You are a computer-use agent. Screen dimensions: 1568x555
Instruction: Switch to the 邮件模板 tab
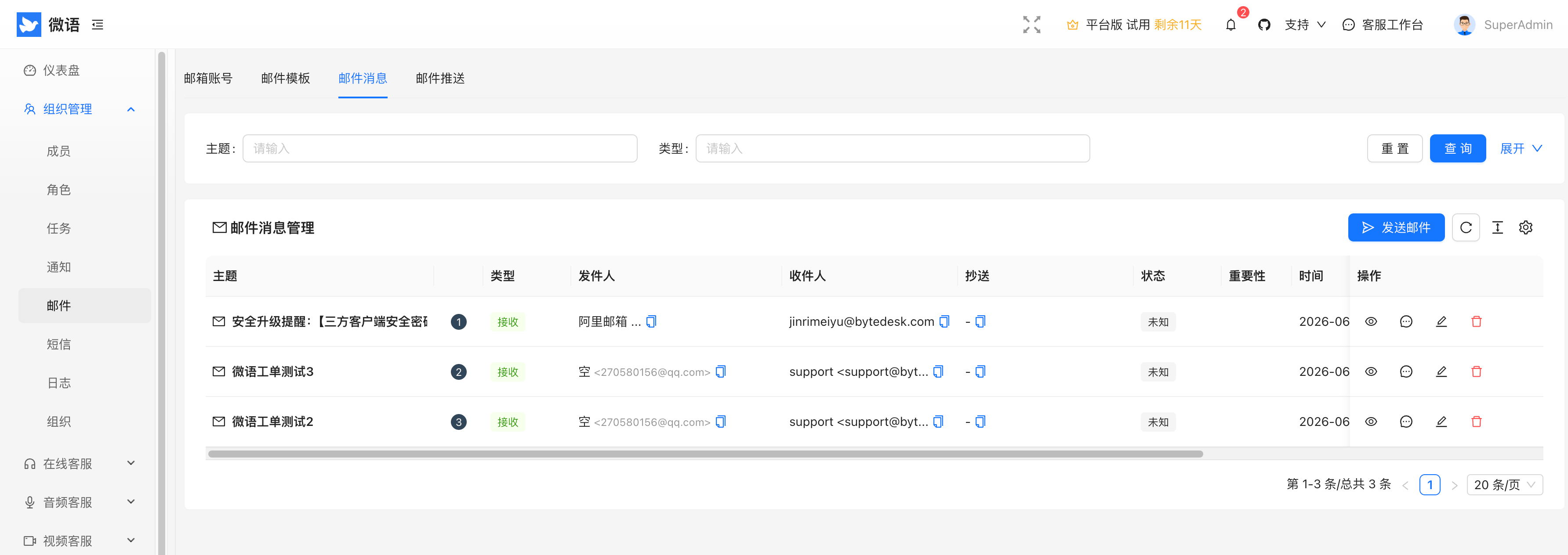point(286,79)
